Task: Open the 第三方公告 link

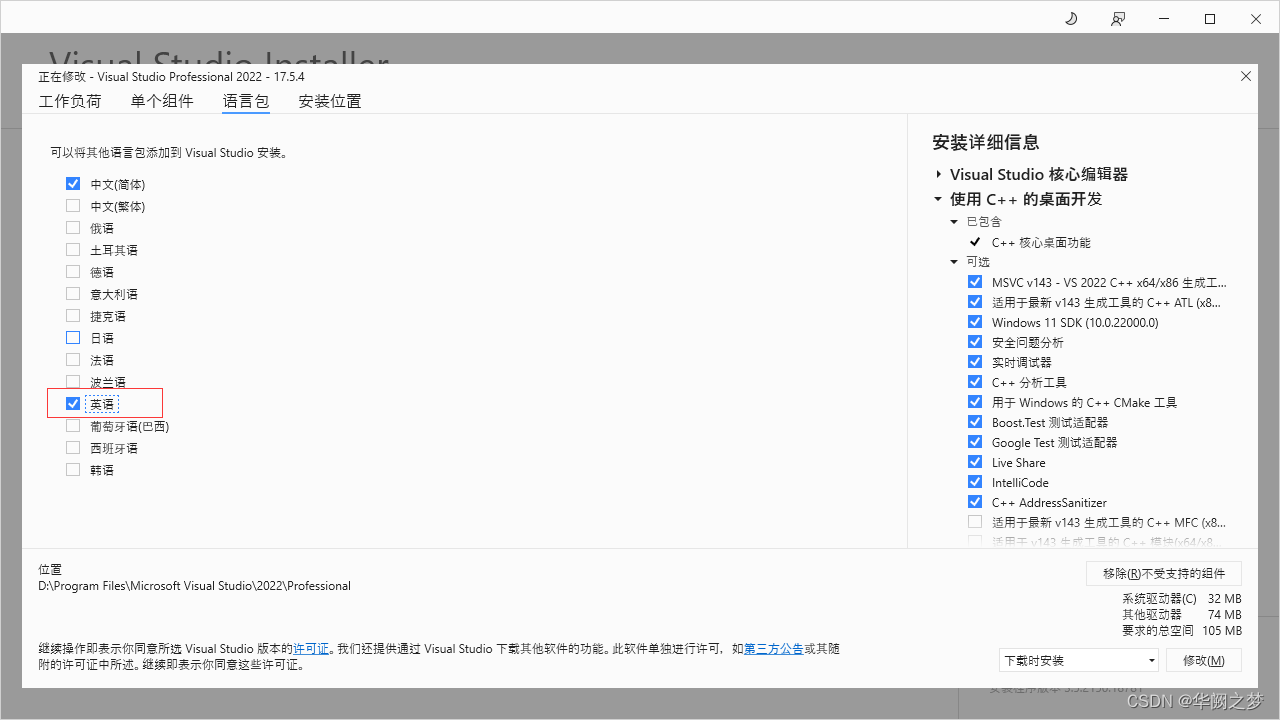Action: click(x=774, y=649)
